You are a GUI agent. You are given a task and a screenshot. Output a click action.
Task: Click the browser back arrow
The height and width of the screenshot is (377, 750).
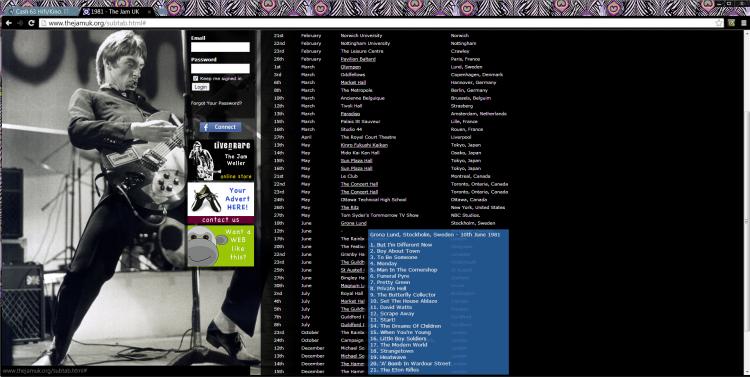pos(9,23)
